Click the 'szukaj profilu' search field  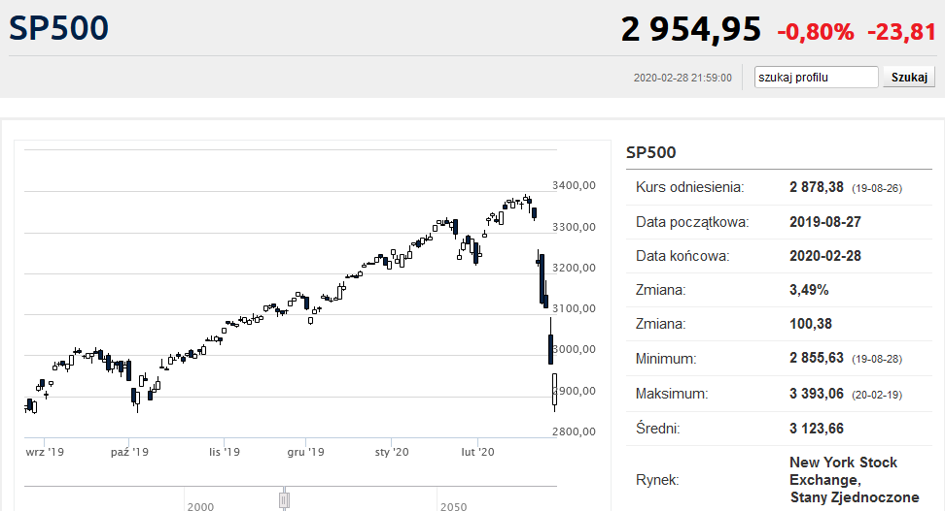click(x=816, y=77)
